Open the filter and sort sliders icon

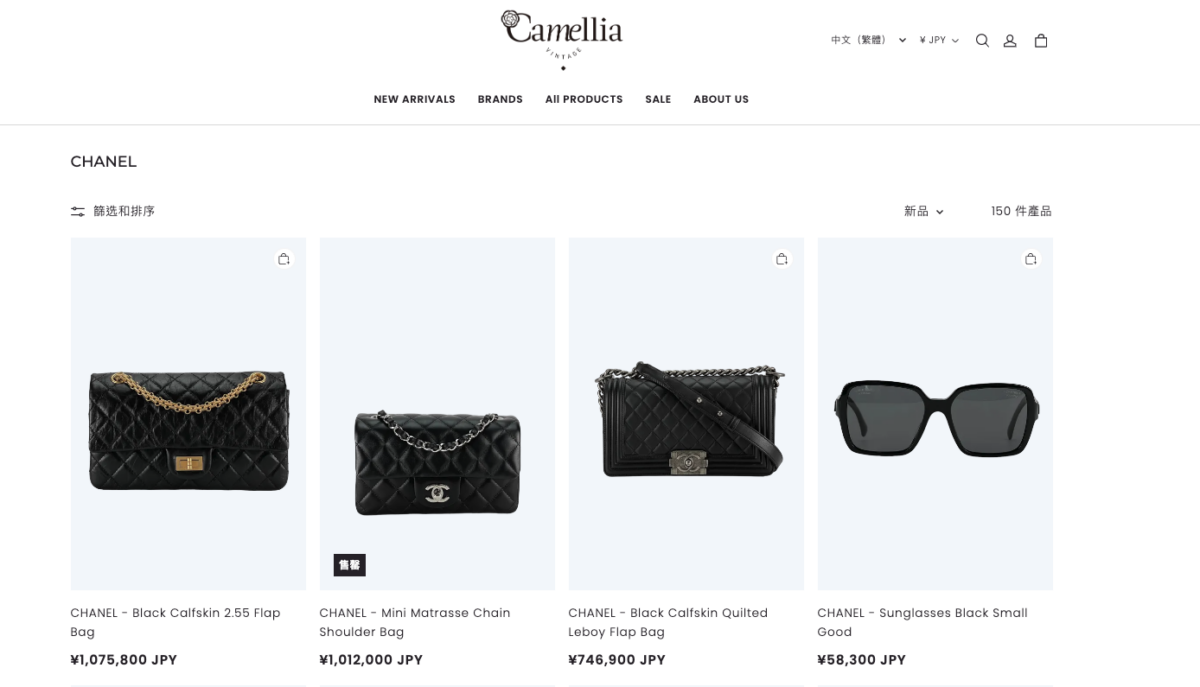78,211
